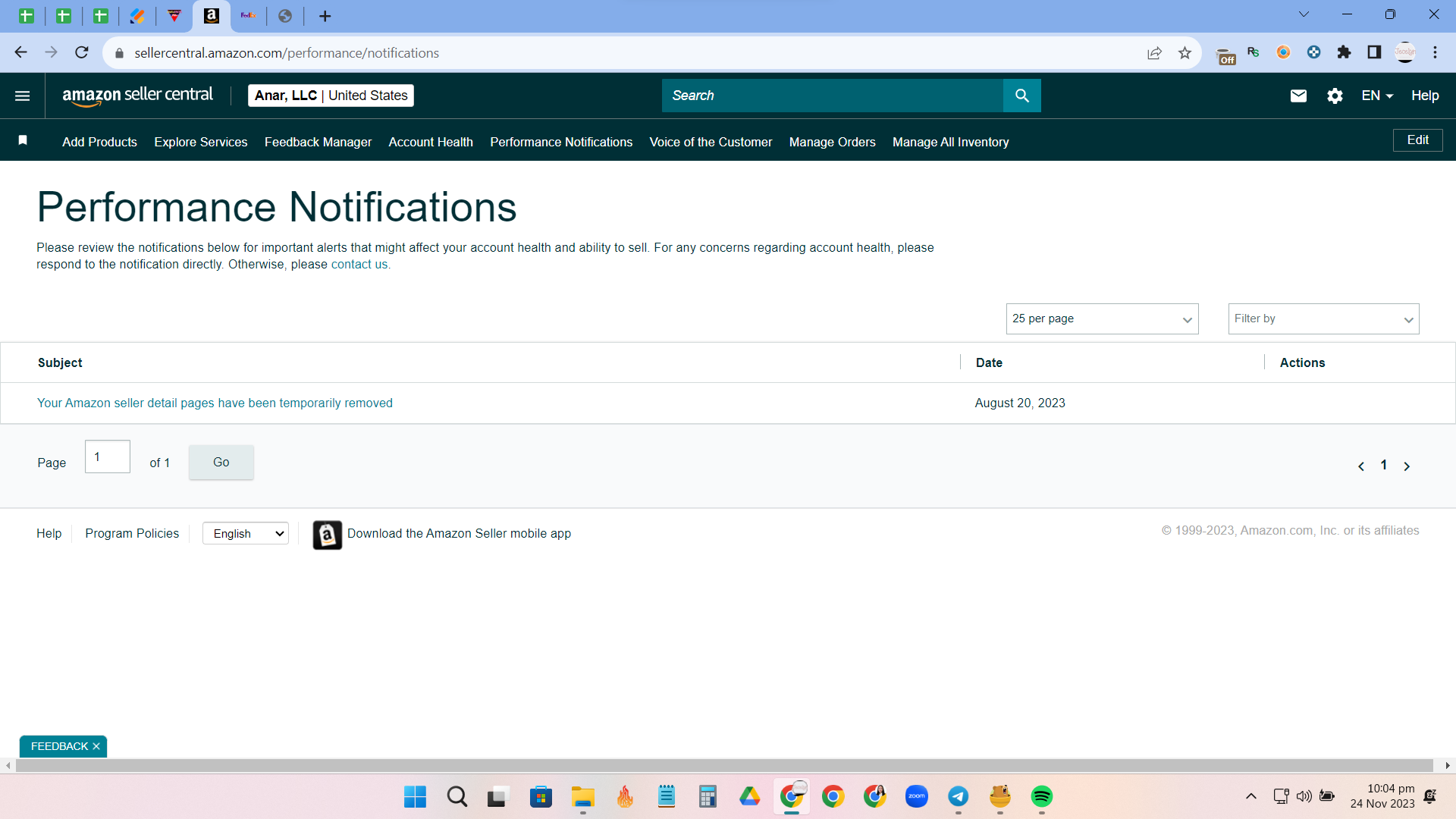Viewport: 1456px width, 819px height.
Task: Go to the next notifications page arrow
Action: click(1407, 466)
